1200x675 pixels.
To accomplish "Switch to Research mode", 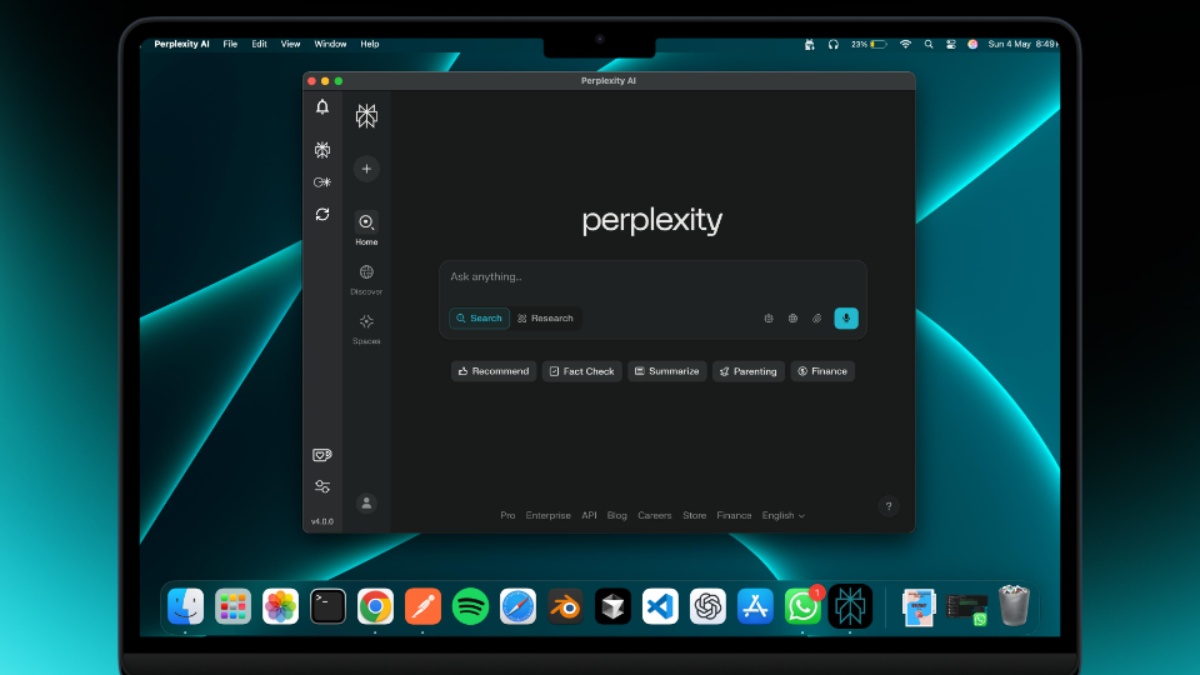I will 546,318.
